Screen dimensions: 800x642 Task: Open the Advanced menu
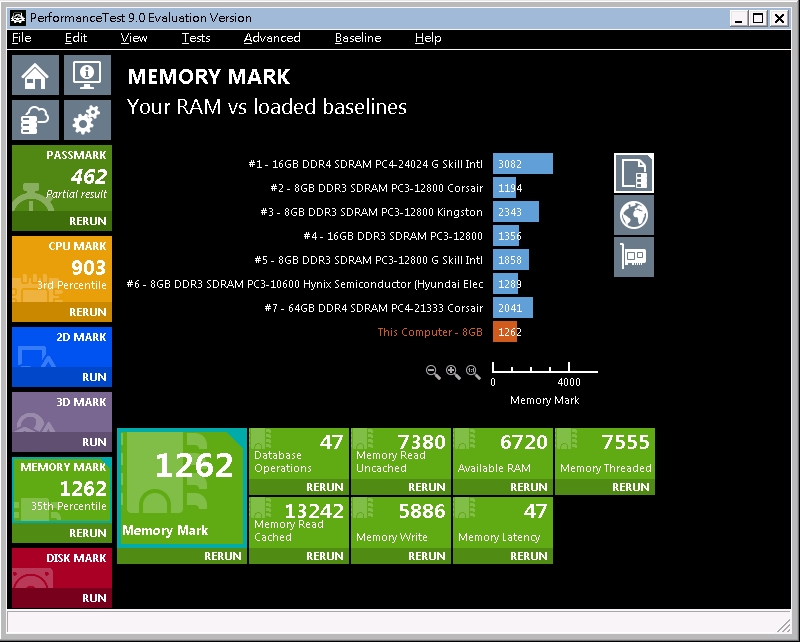click(272, 38)
